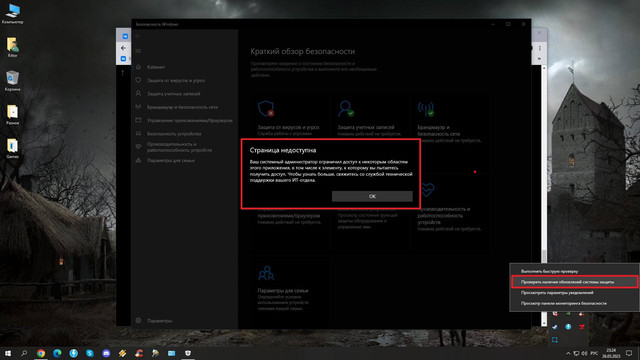This screenshot has width=640, height=360.
Task: Open Управление приложениями/браузером in the sidebar
Action: tap(189, 120)
